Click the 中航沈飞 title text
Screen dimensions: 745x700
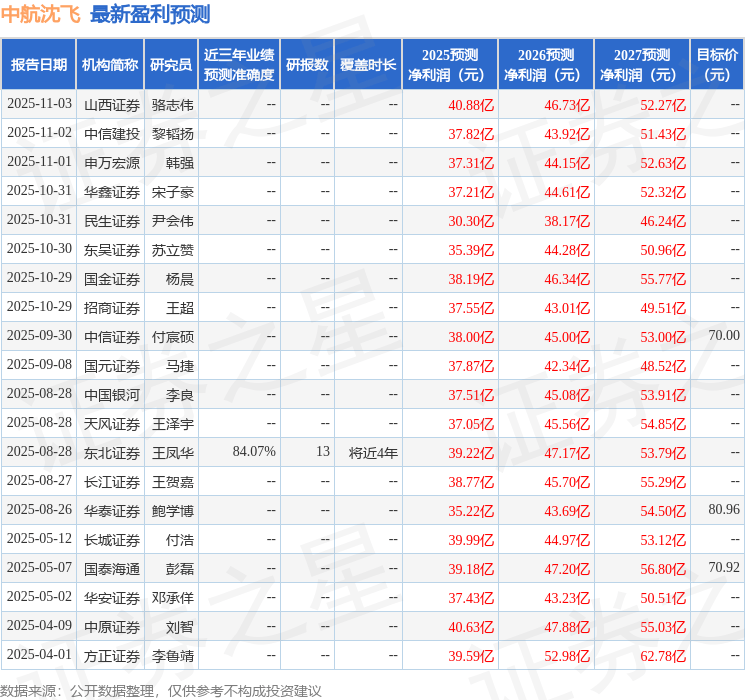[41, 14]
